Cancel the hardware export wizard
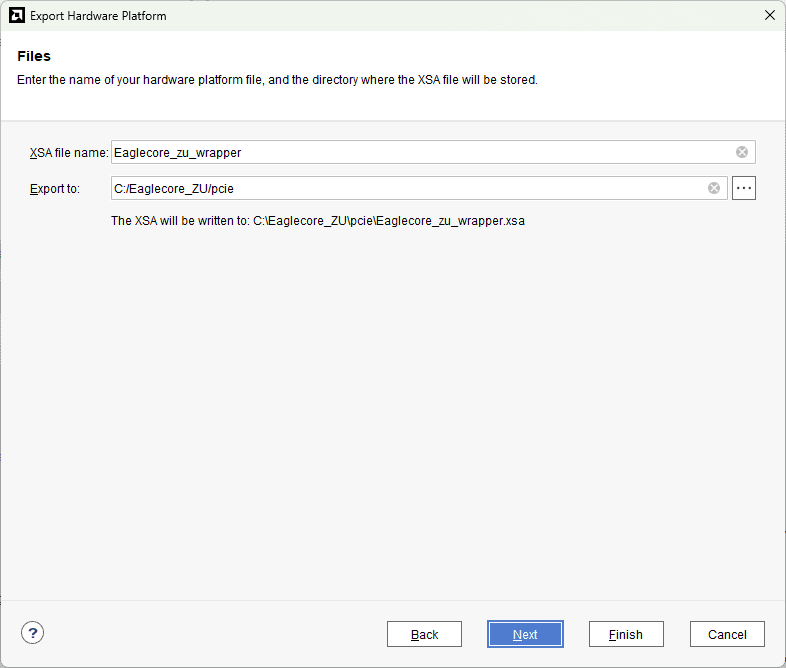Screen dimensions: 786x668 pos(727,634)
